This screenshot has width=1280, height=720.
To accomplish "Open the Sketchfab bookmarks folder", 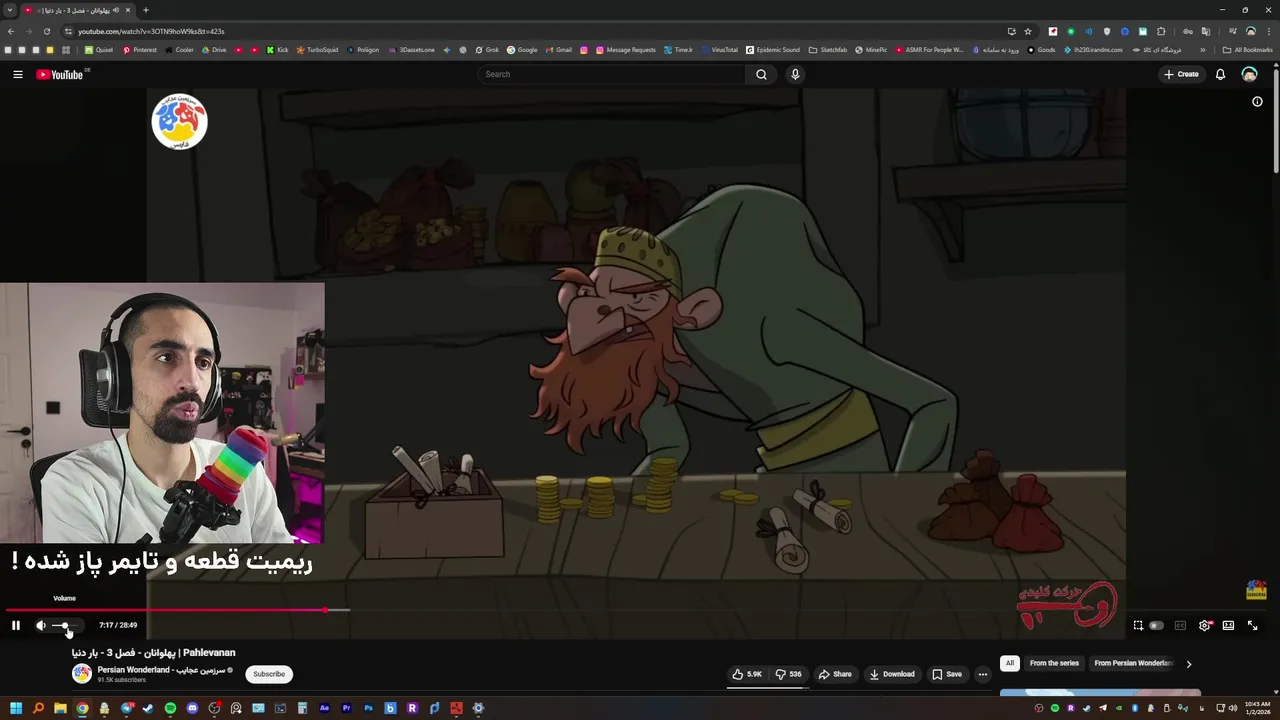I will (x=828, y=50).
